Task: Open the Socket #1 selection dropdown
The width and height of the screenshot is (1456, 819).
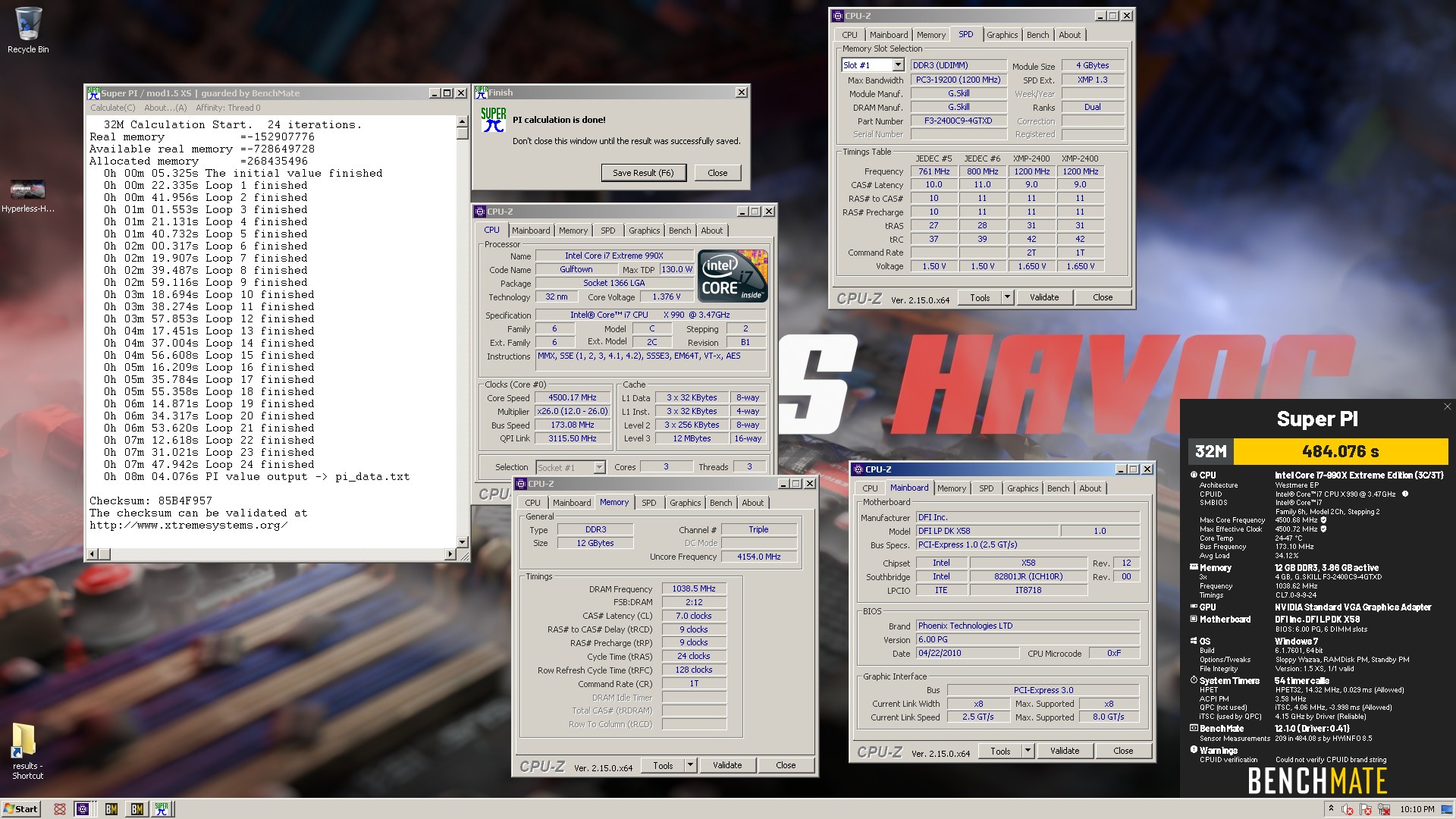Action: point(598,467)
